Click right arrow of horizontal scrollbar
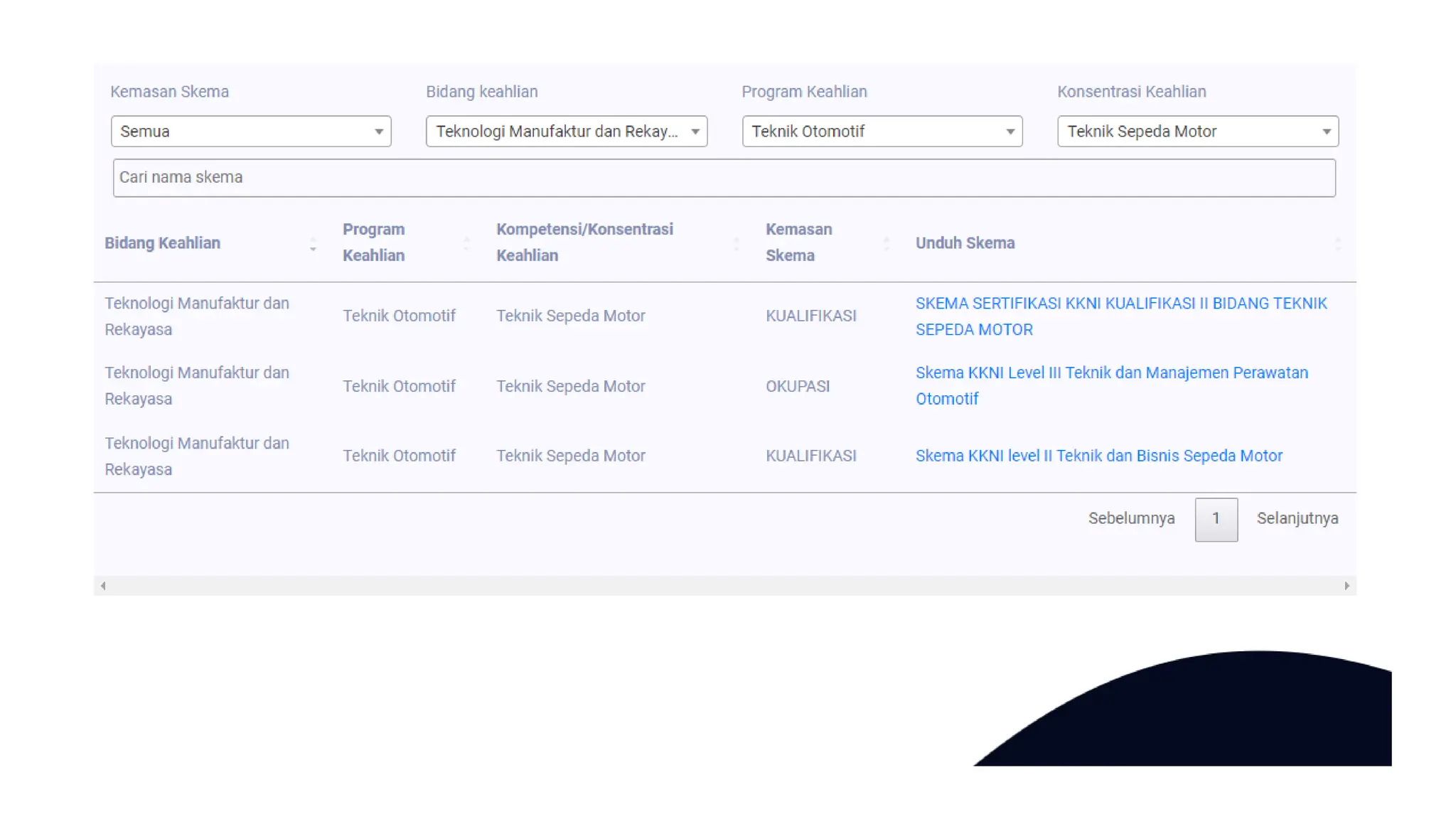This screenshot has height=819, width=1456. [1347, 586]
